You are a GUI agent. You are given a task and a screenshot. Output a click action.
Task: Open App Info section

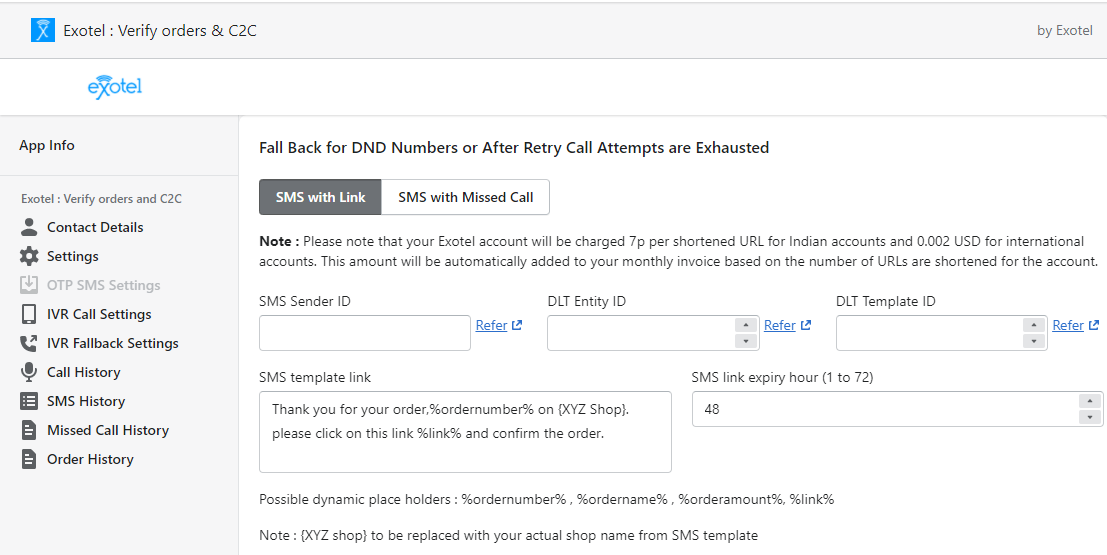pyautogui.click(x=47, y=145)
